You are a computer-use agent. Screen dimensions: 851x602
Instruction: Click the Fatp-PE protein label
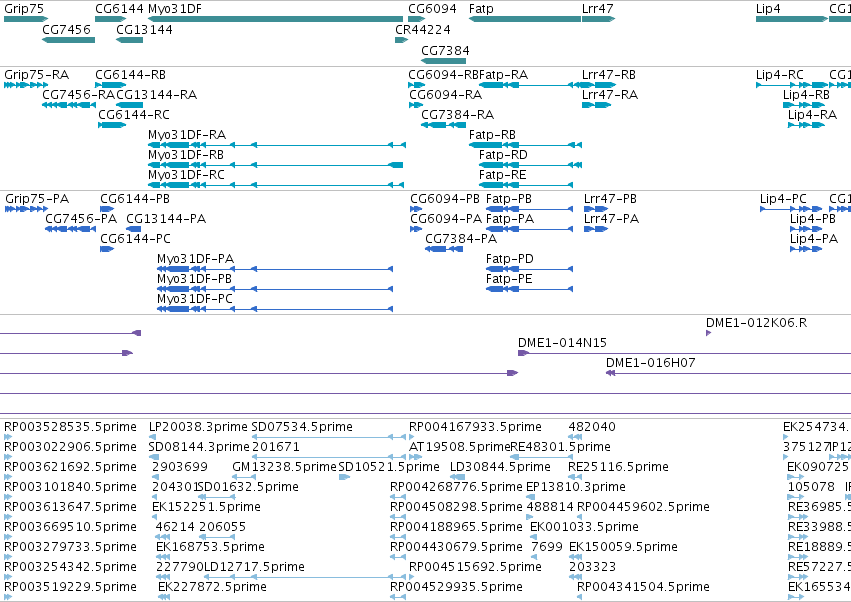pos(509,279)
